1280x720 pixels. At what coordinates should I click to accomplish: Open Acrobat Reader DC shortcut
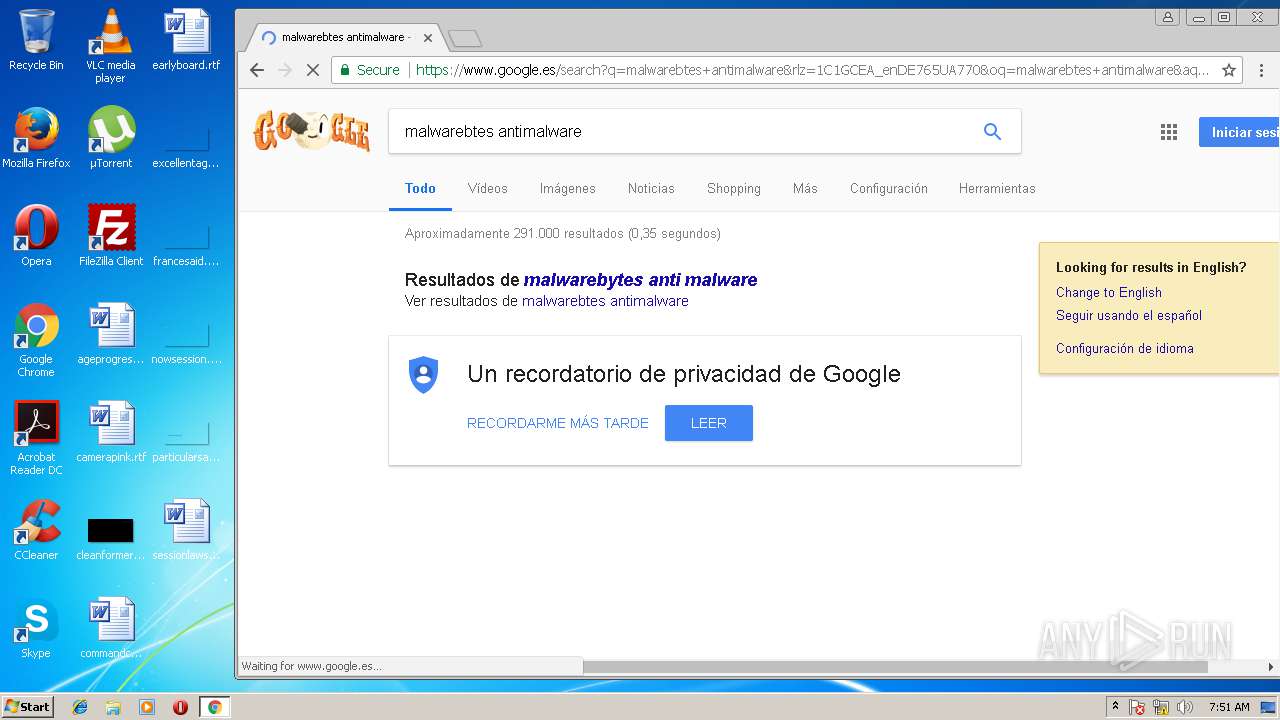36,438
